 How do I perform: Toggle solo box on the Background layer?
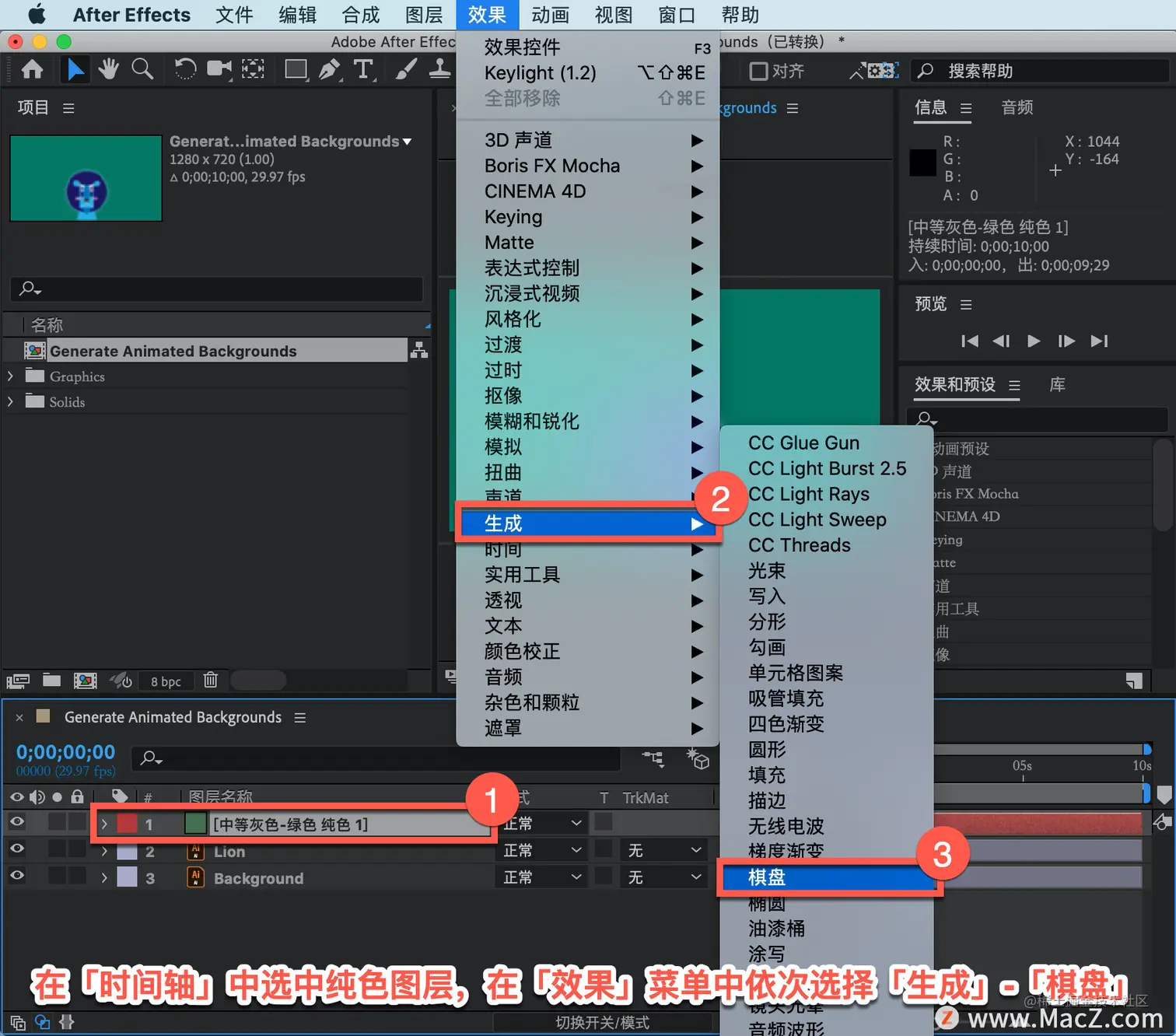pos(57,875)
